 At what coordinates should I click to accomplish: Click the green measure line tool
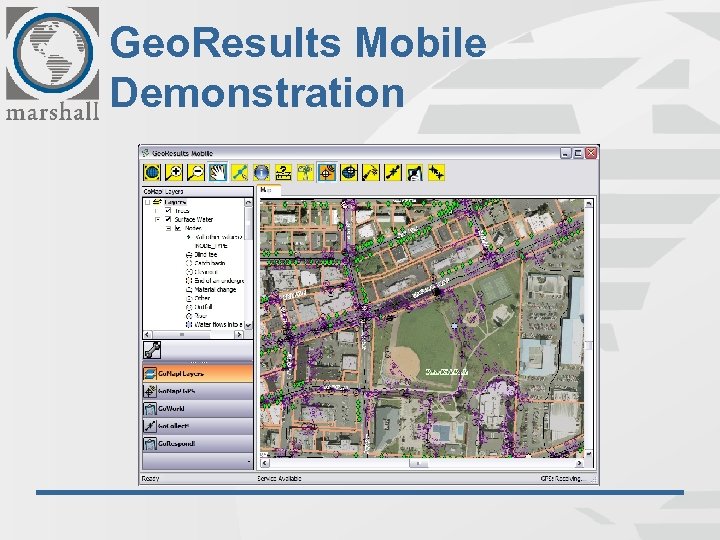click(240, 173)
